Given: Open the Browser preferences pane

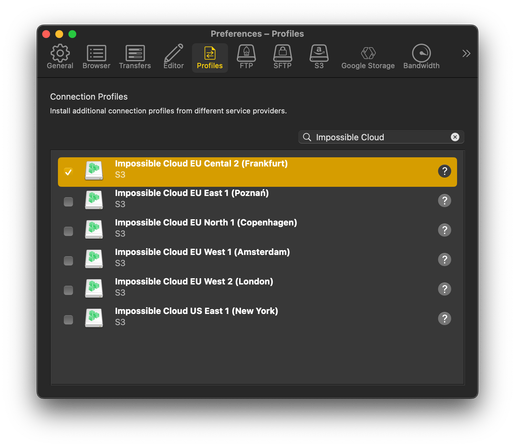Looking at the screenshot, I should click(x=96, y=57).
